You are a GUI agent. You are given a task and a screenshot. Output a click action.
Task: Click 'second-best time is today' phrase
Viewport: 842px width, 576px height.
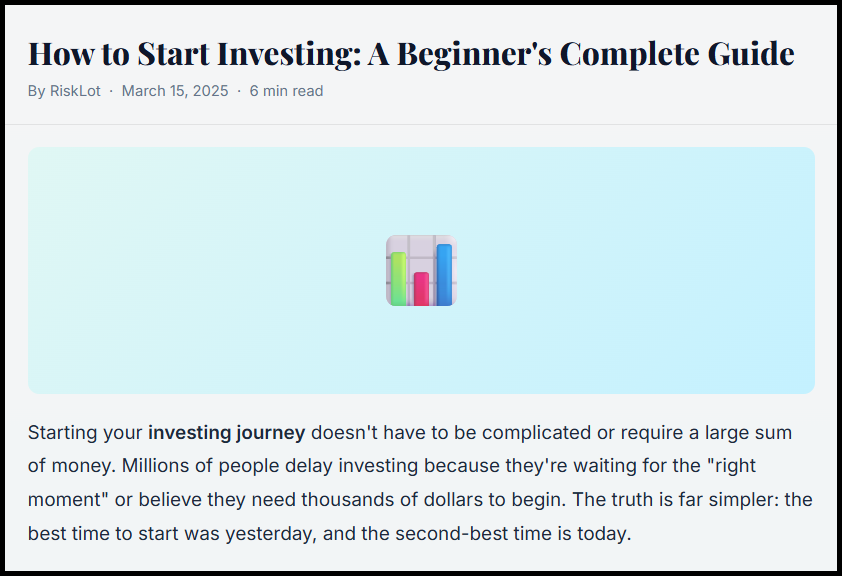point(513,534)
